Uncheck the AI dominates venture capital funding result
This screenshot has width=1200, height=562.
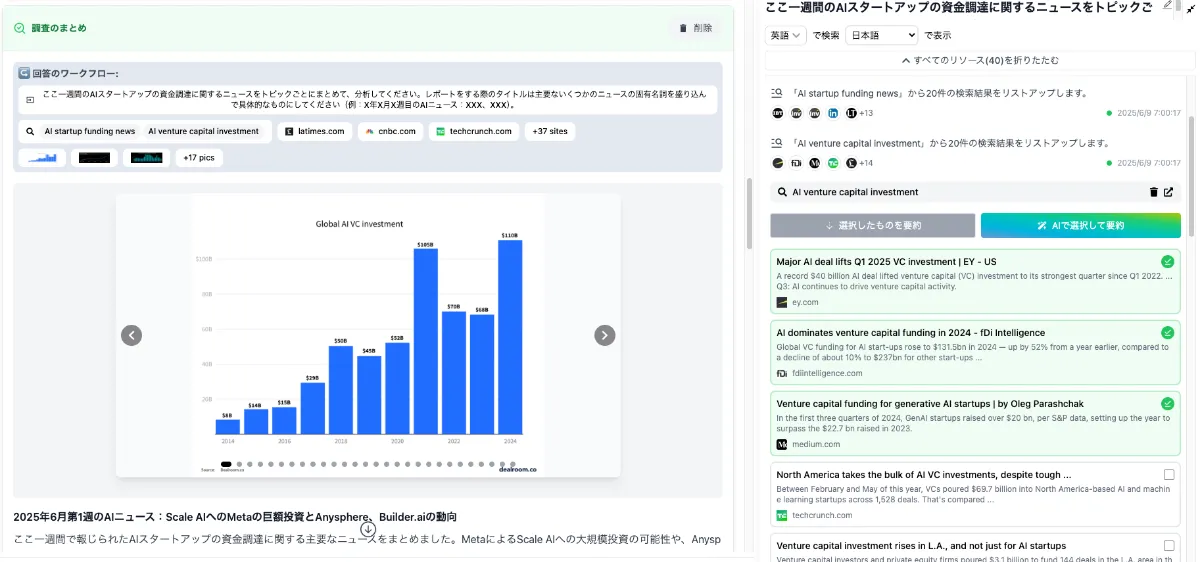[1167, 333]
